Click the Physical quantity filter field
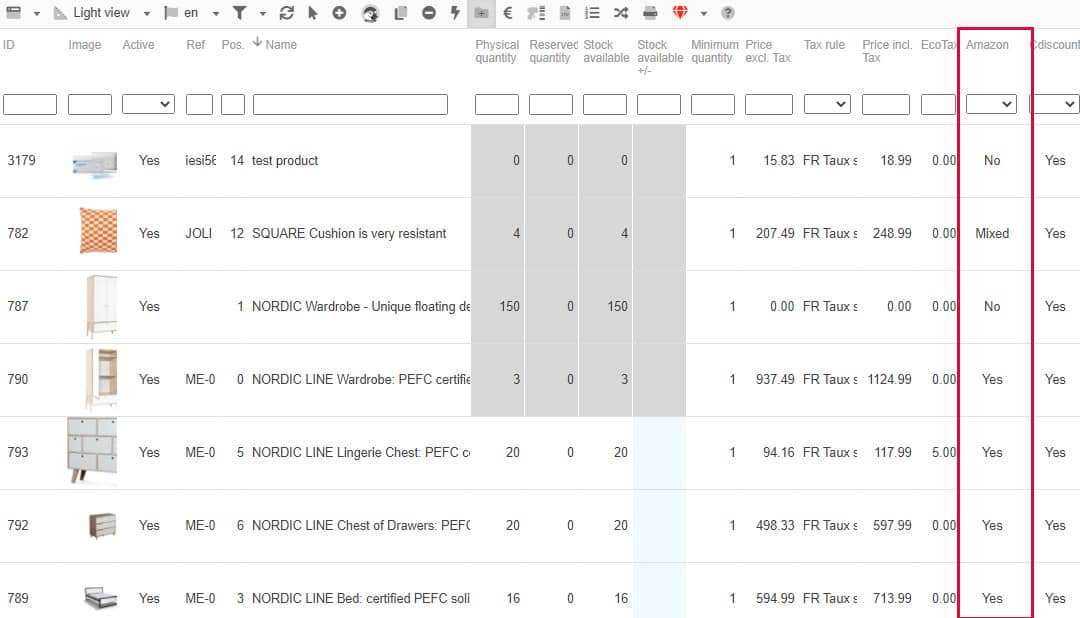The width and height of the screenshot is (1080, 618). [497, 104]
